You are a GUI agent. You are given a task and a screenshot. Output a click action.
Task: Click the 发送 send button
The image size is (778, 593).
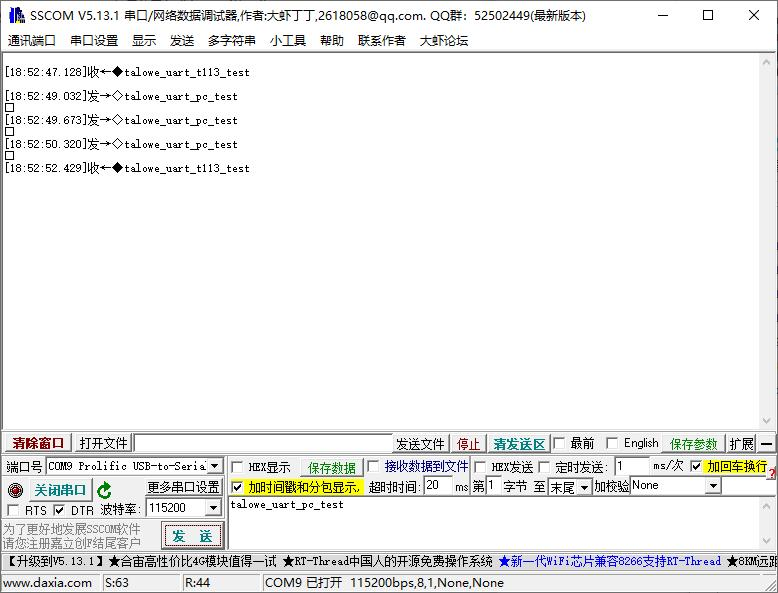tap(192, 535)
